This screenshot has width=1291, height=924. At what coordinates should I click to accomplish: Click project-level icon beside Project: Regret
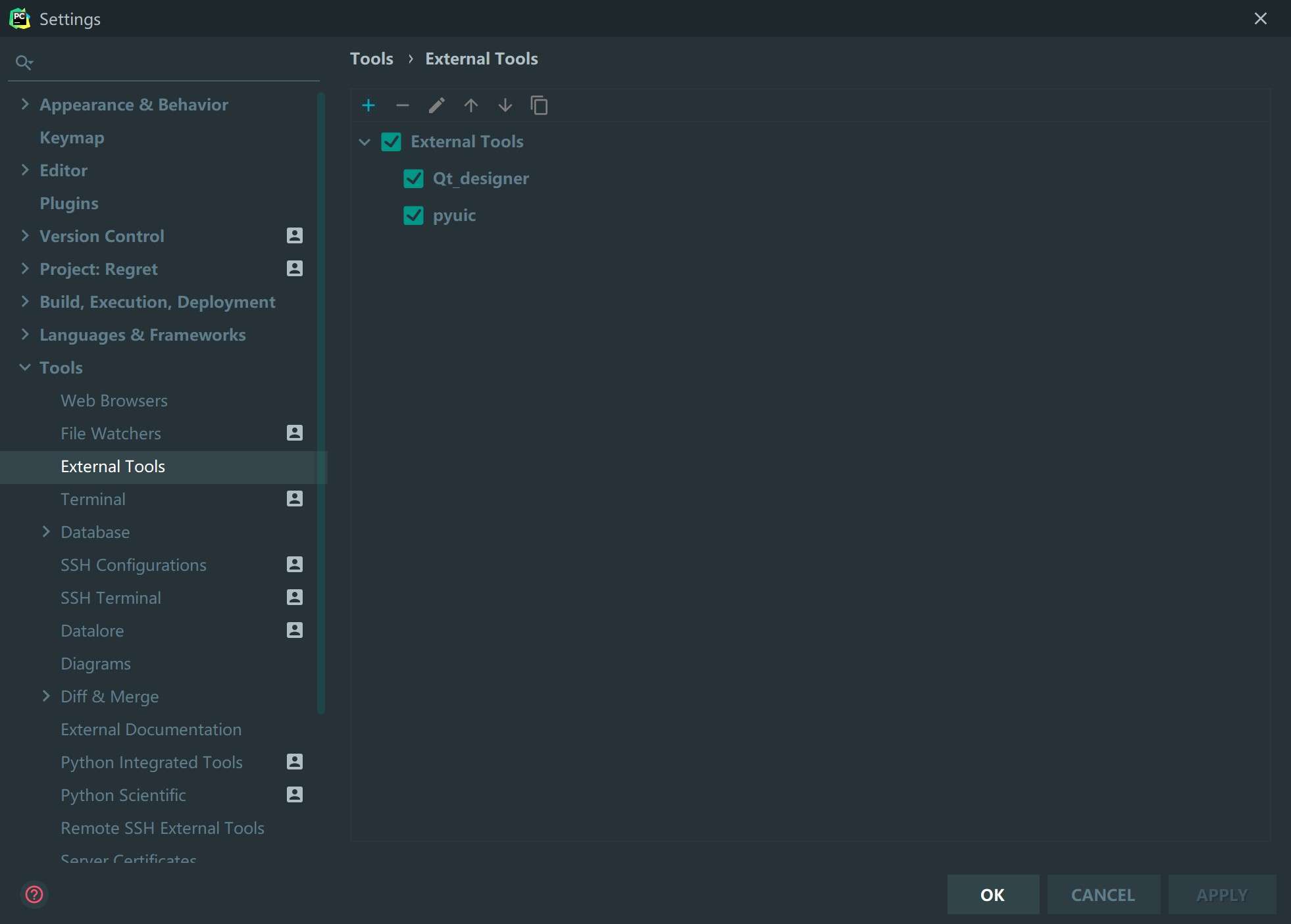pyautogui.click(x=295, y=268)
